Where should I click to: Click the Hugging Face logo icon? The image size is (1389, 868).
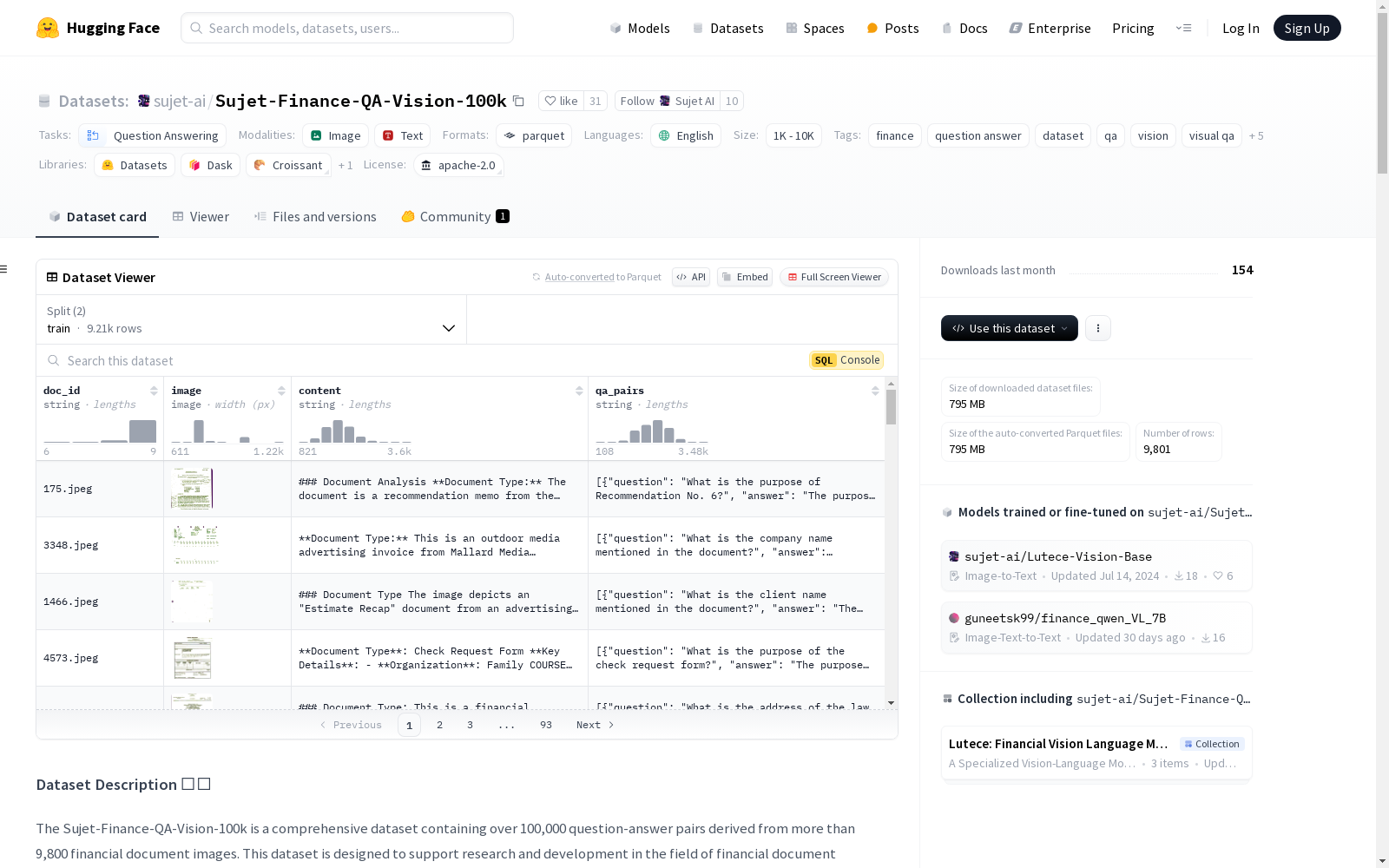48,28
